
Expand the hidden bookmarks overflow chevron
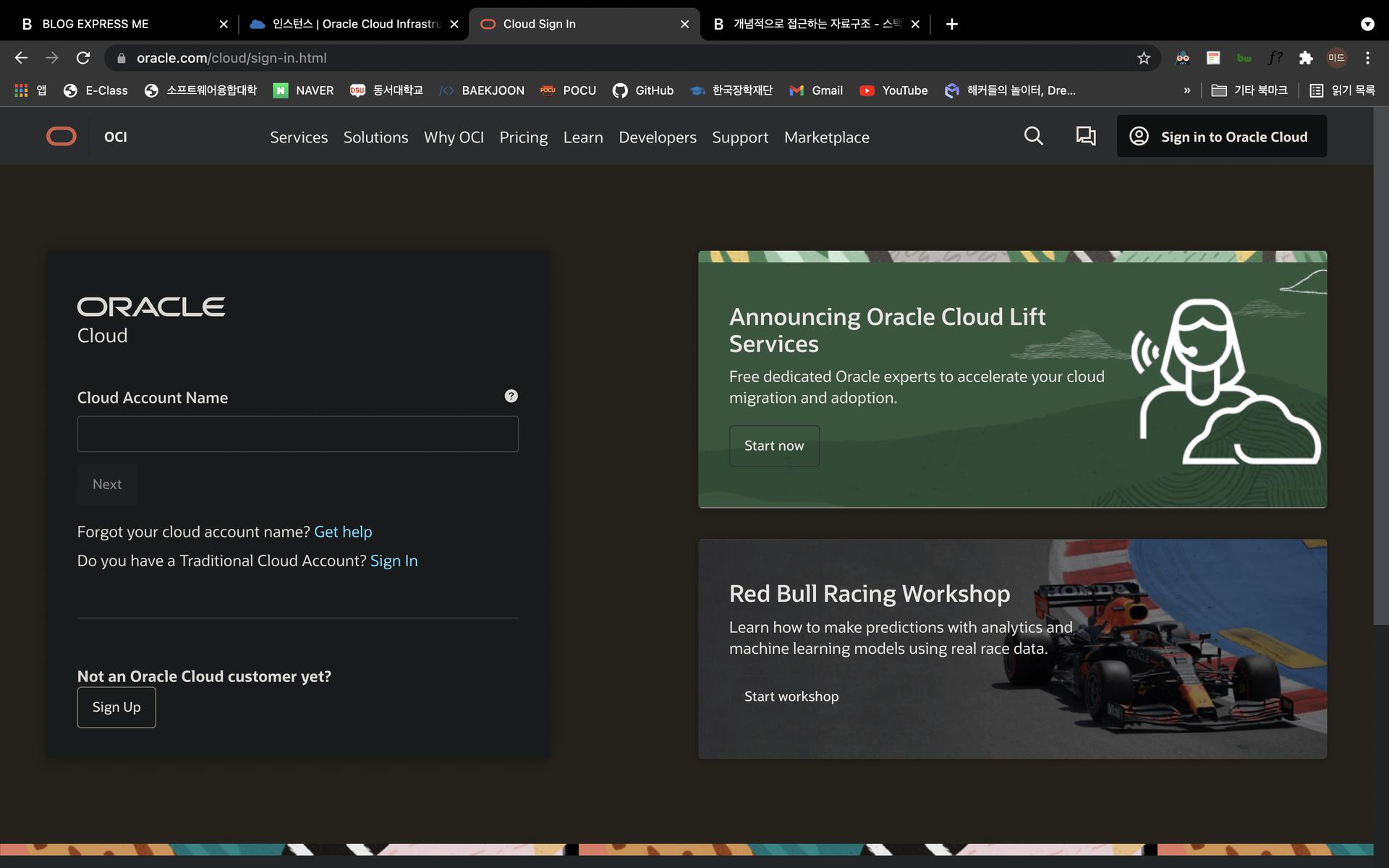click(x=1186, y=90)
